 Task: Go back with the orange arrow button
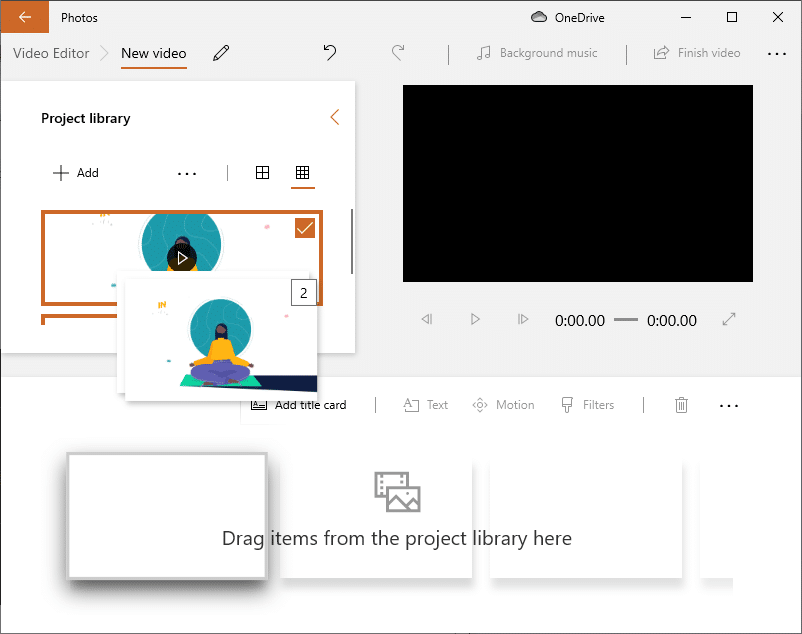coord(25,17)
